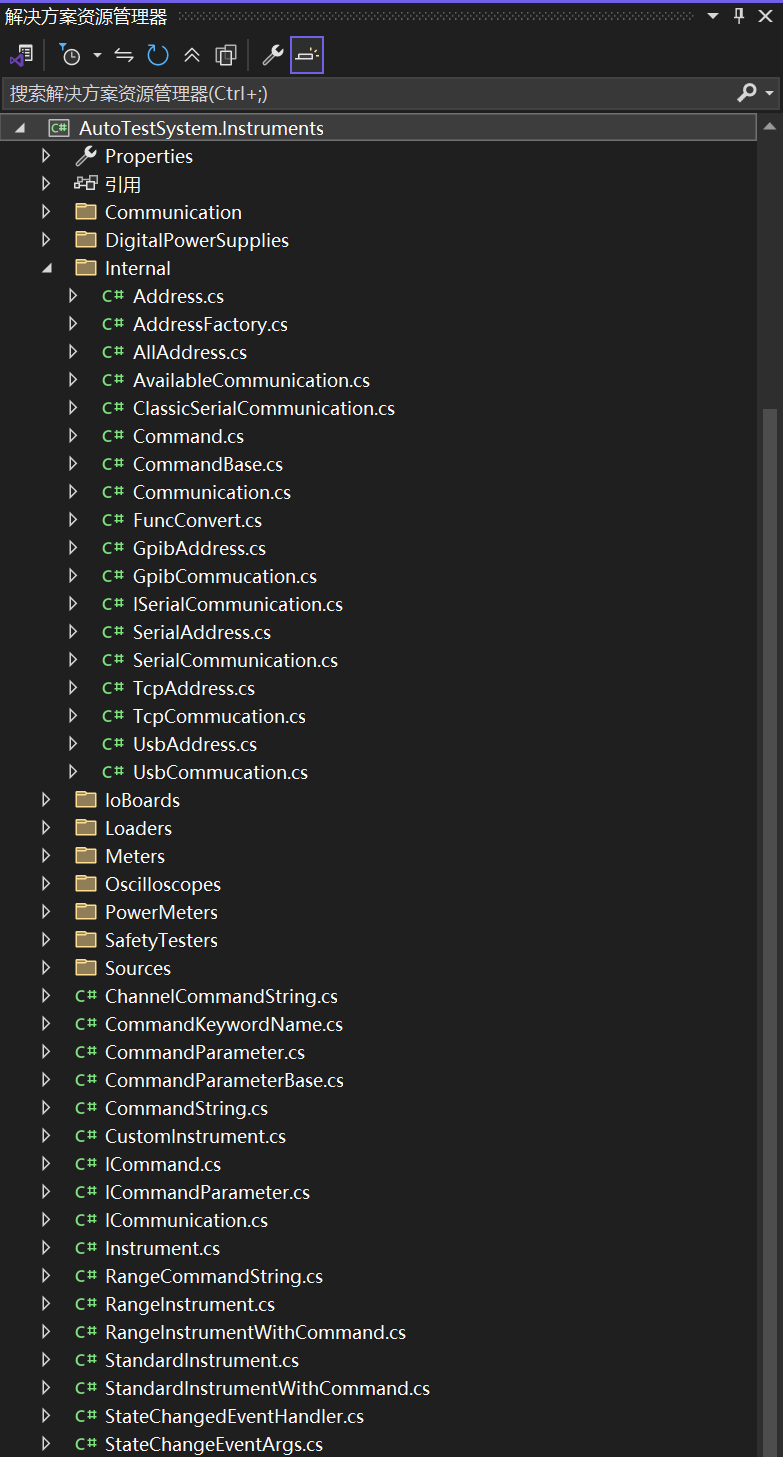Click the SafetyTesters folder icon
The height and width of the screenshot is (1457, 783).
86,940
